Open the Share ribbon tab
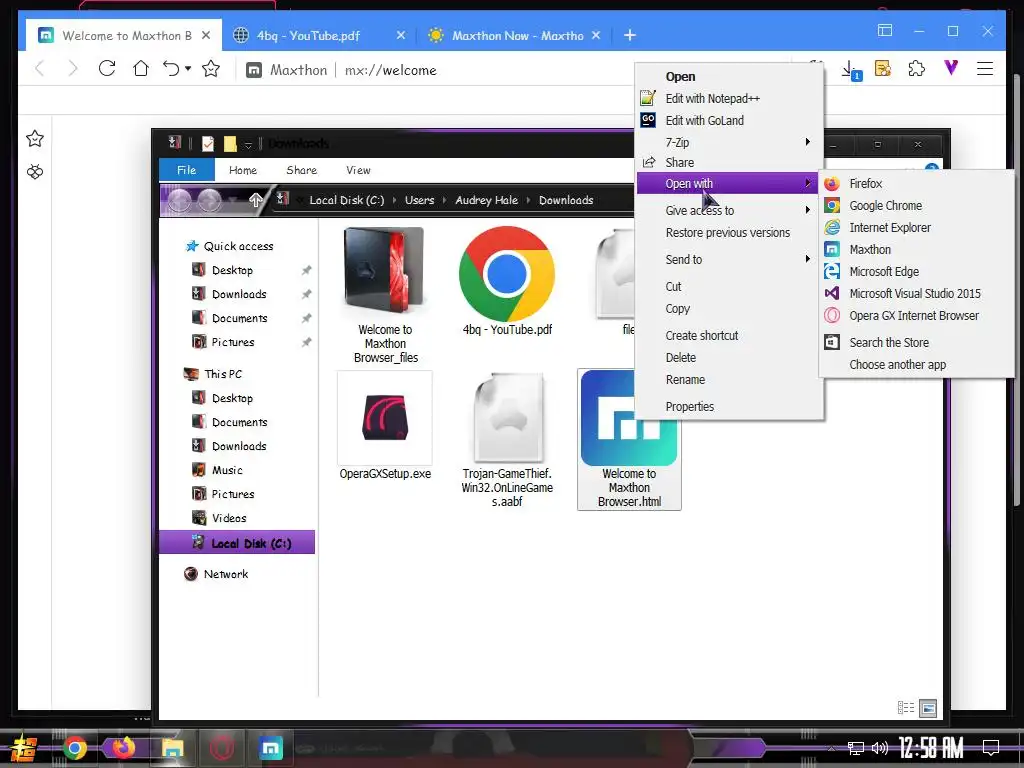This screenshot has width=1024, height=768. (x=302, y=170)
